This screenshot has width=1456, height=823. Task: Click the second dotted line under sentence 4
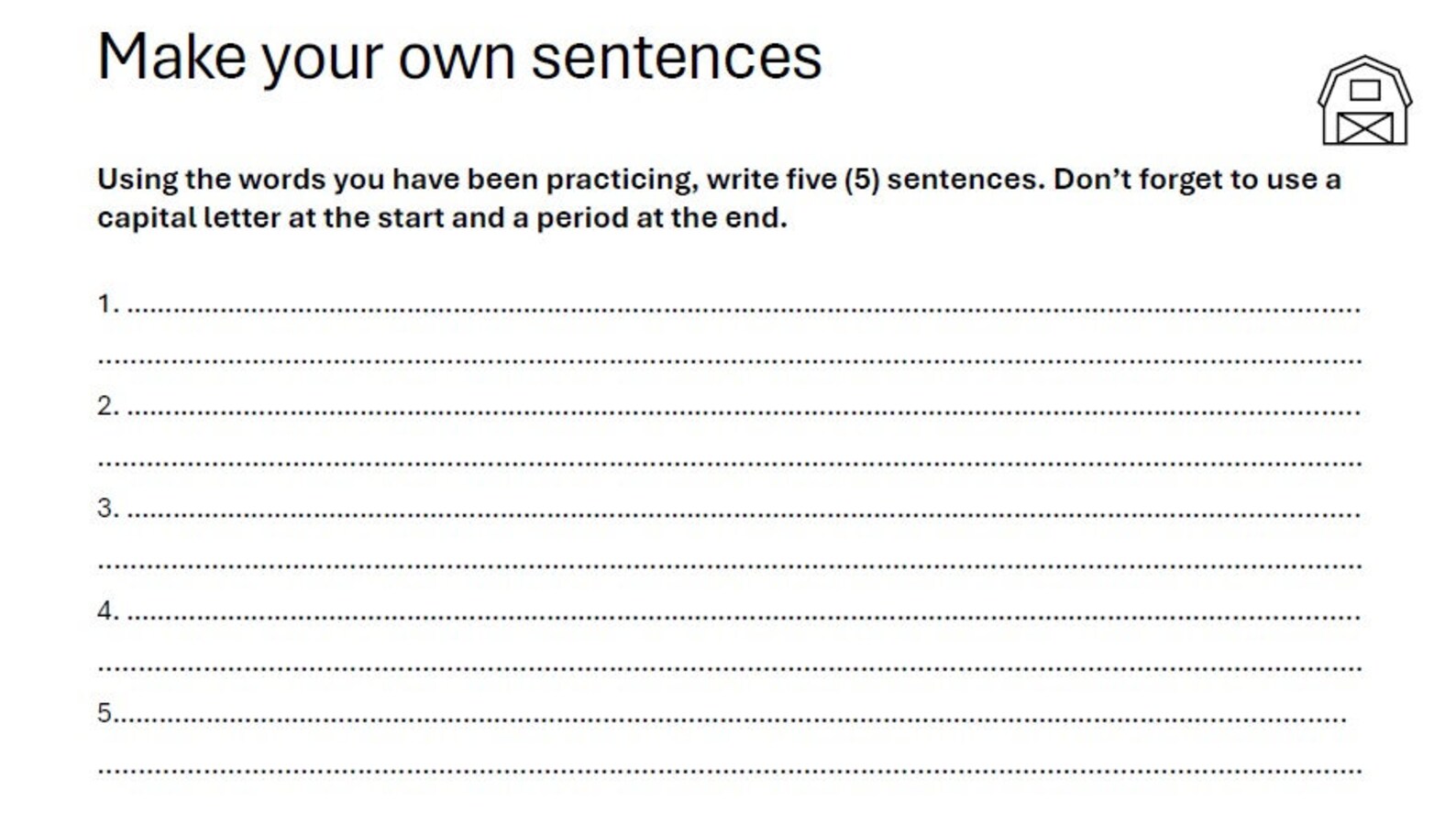pyautogui.click(x=730, y=669)
